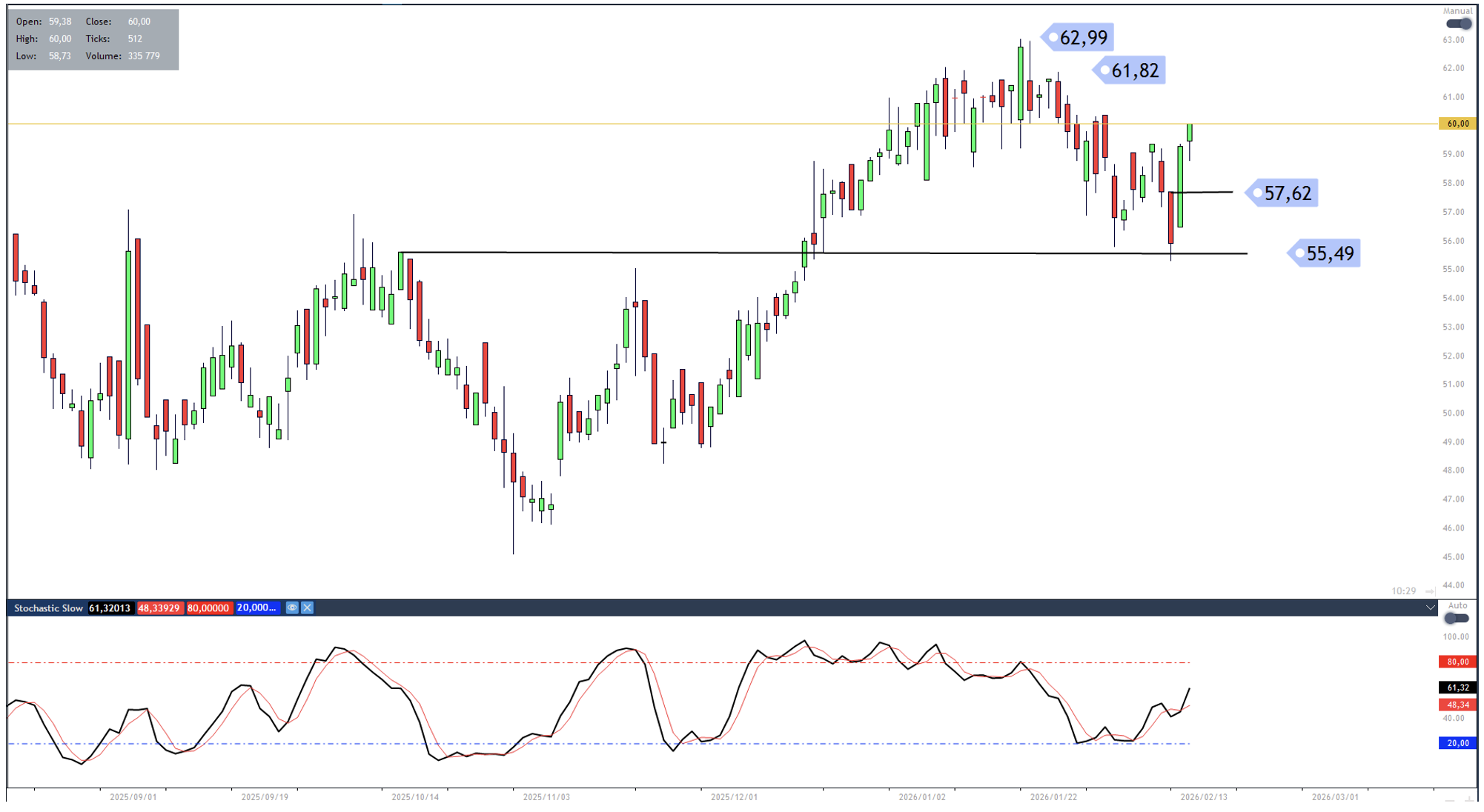Hide the Stochastic Slow indicator with eye icon
This screenshot has width=1484, height=812.
(292, 608)
